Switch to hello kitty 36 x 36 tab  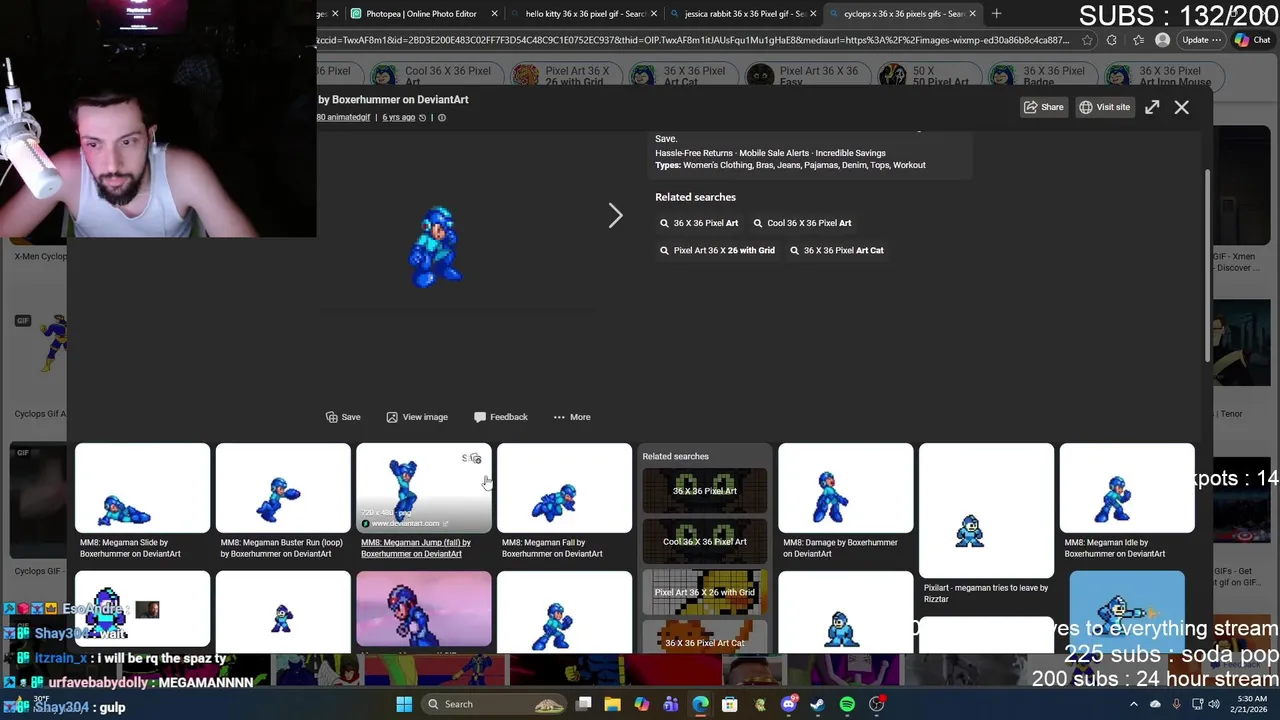click(585, 14)
